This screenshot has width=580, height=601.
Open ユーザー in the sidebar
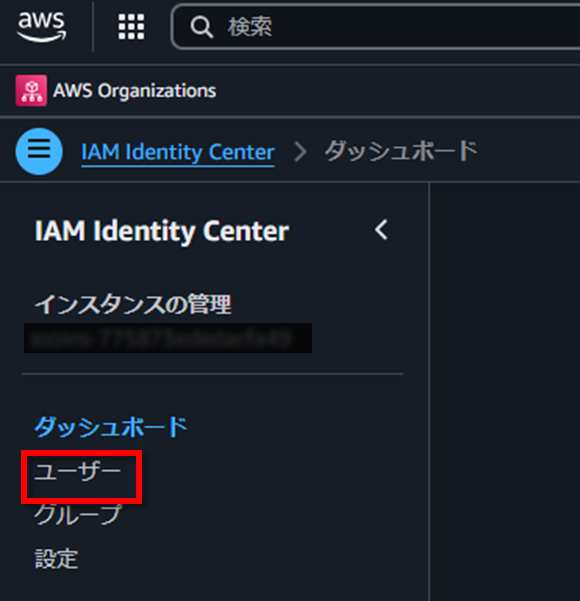(77, 471)
